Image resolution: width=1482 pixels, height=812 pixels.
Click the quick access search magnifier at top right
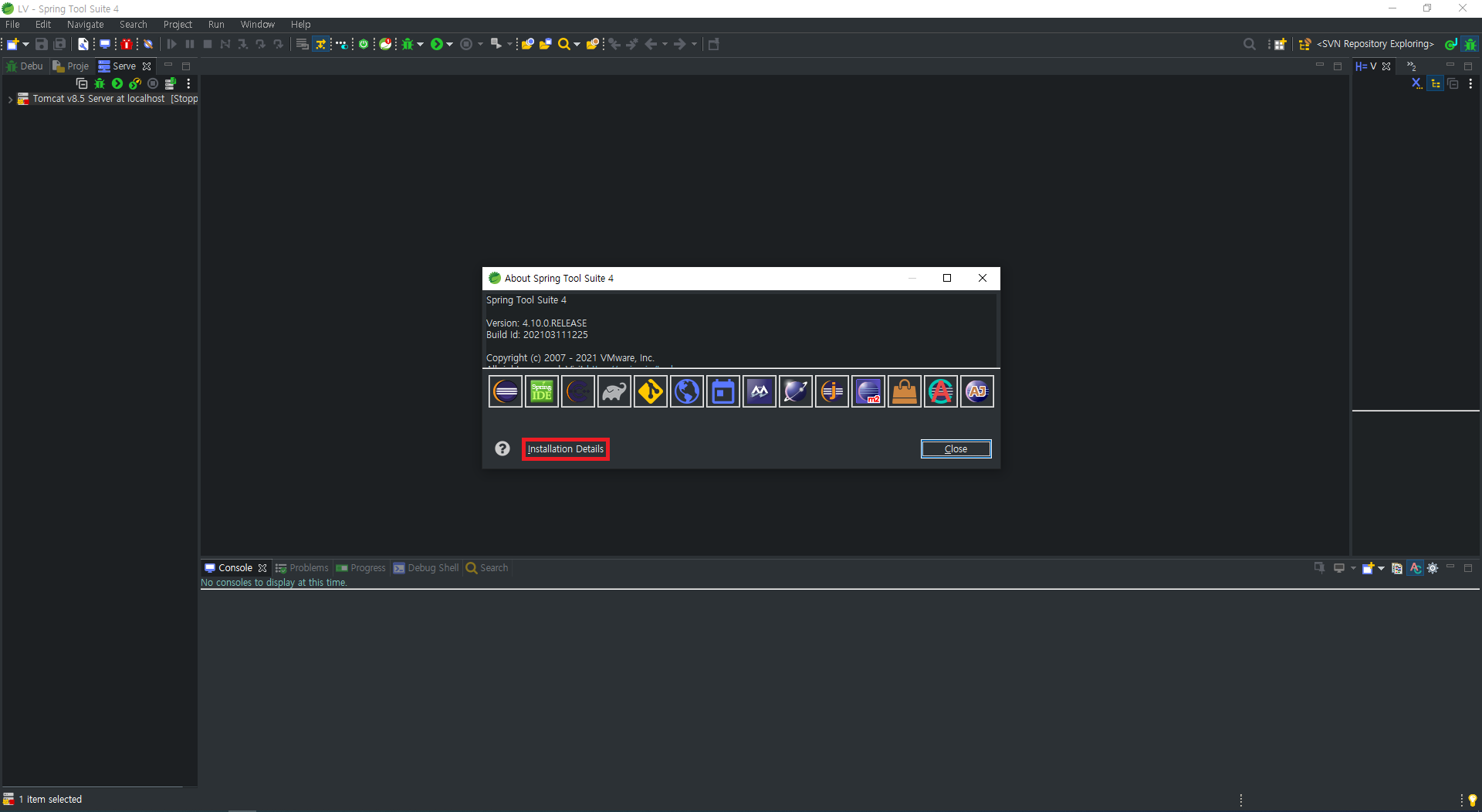(1250, 44)
